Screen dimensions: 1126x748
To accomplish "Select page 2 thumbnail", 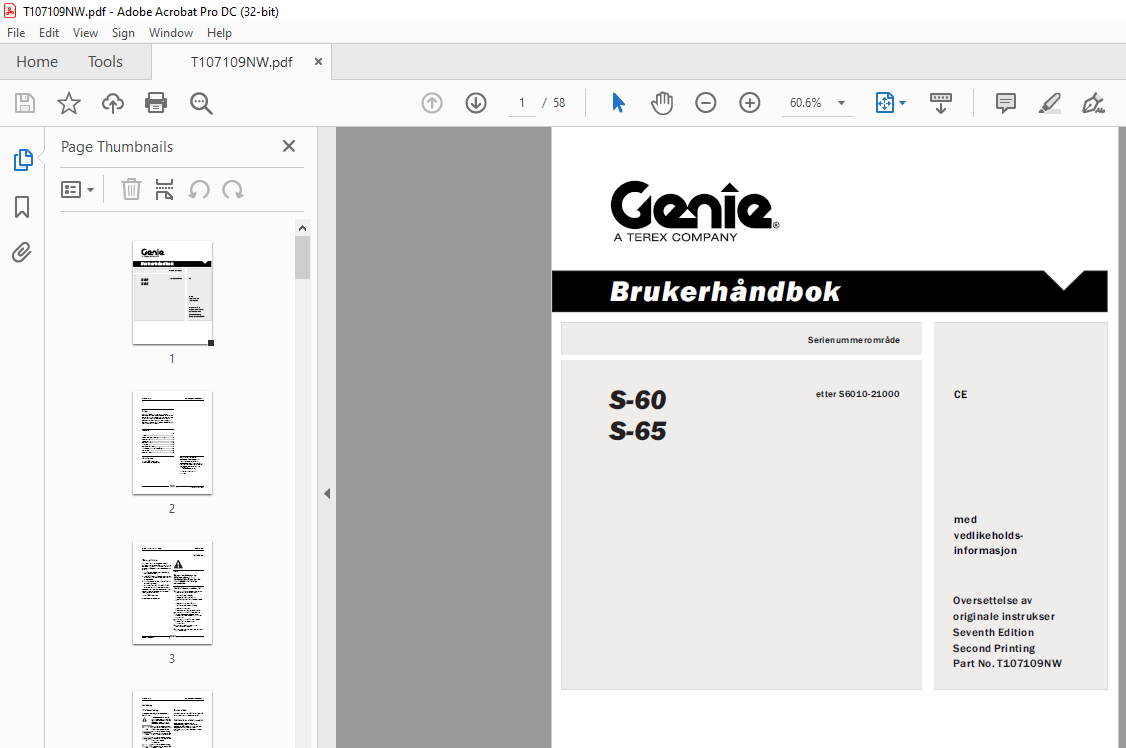I will [172, 442].
